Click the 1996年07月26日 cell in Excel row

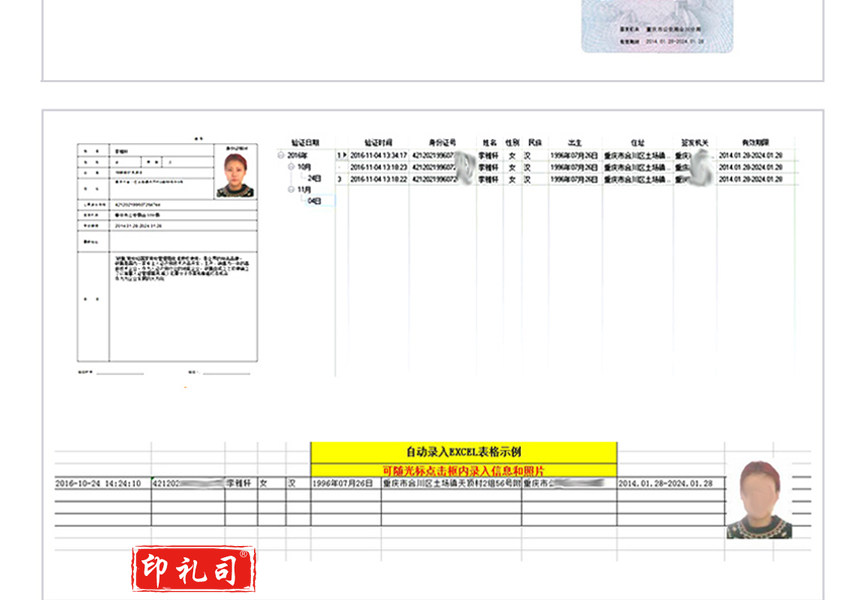point(344,484)
